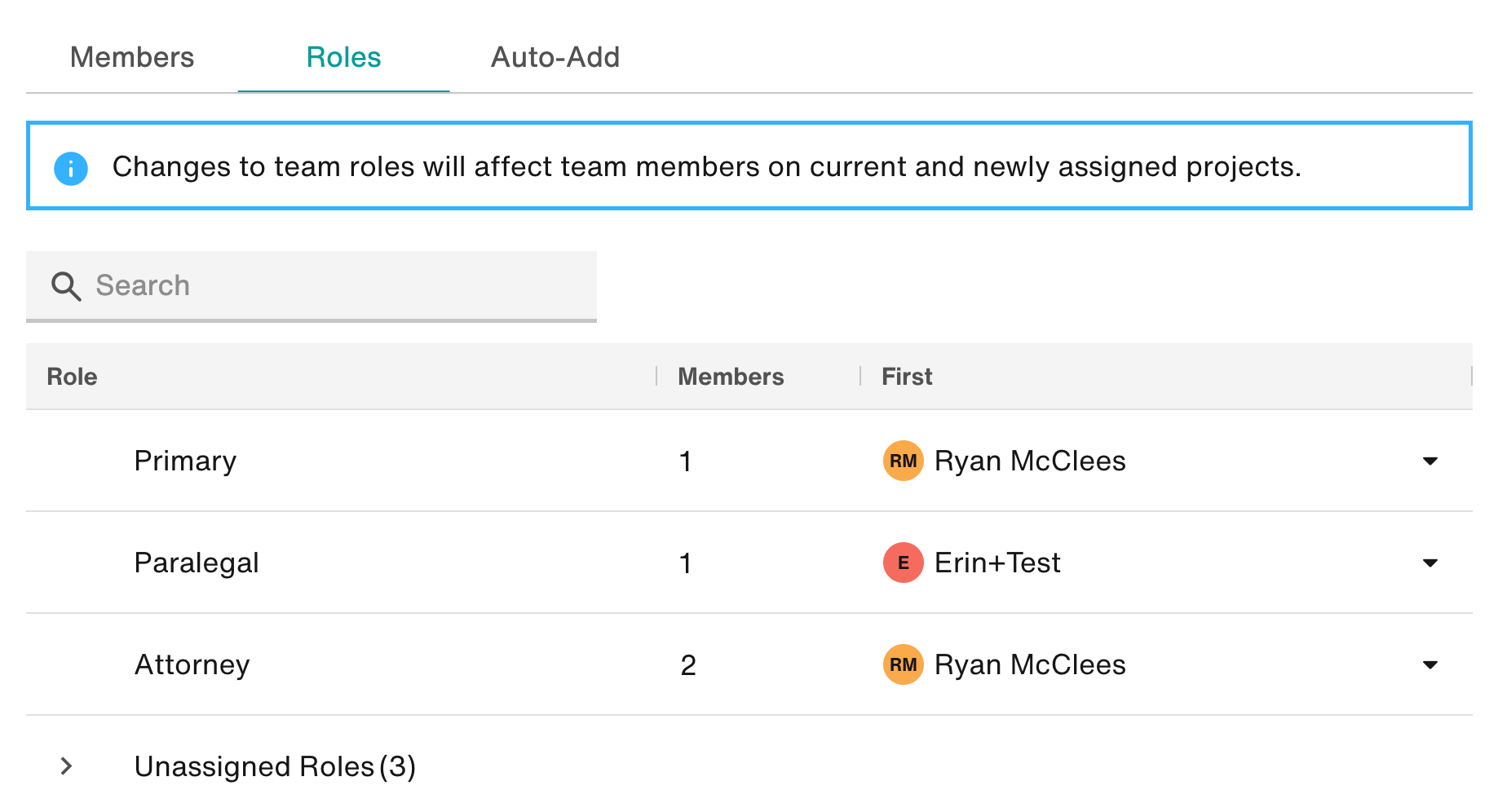The height and width of the screenshot is (812, 1498).
Task: Select the Paralegal role name
Action: (x=197, y=563)
